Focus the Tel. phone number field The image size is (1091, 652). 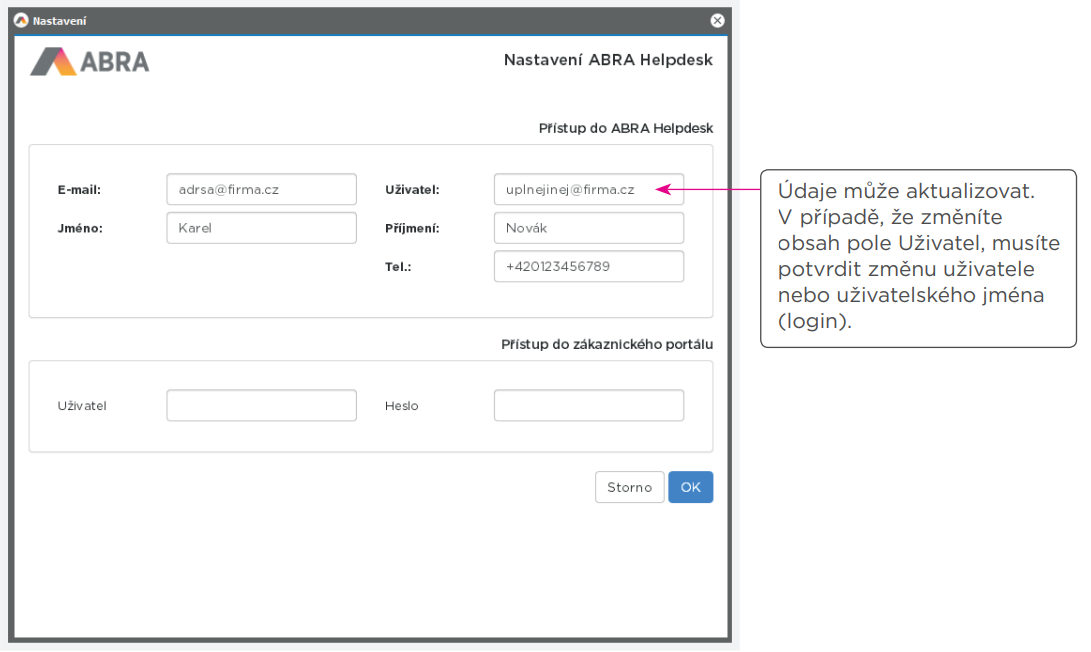click(x=588, y=266)
